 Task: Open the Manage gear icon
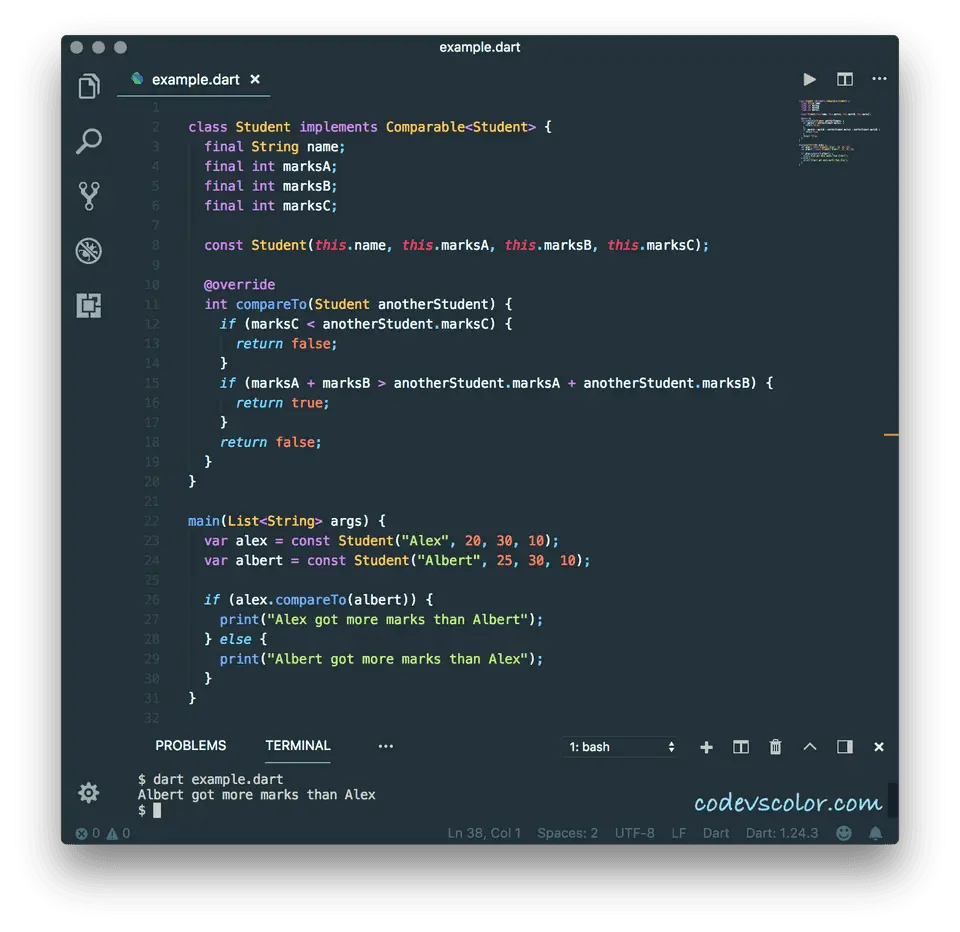[x=89, y=792]
